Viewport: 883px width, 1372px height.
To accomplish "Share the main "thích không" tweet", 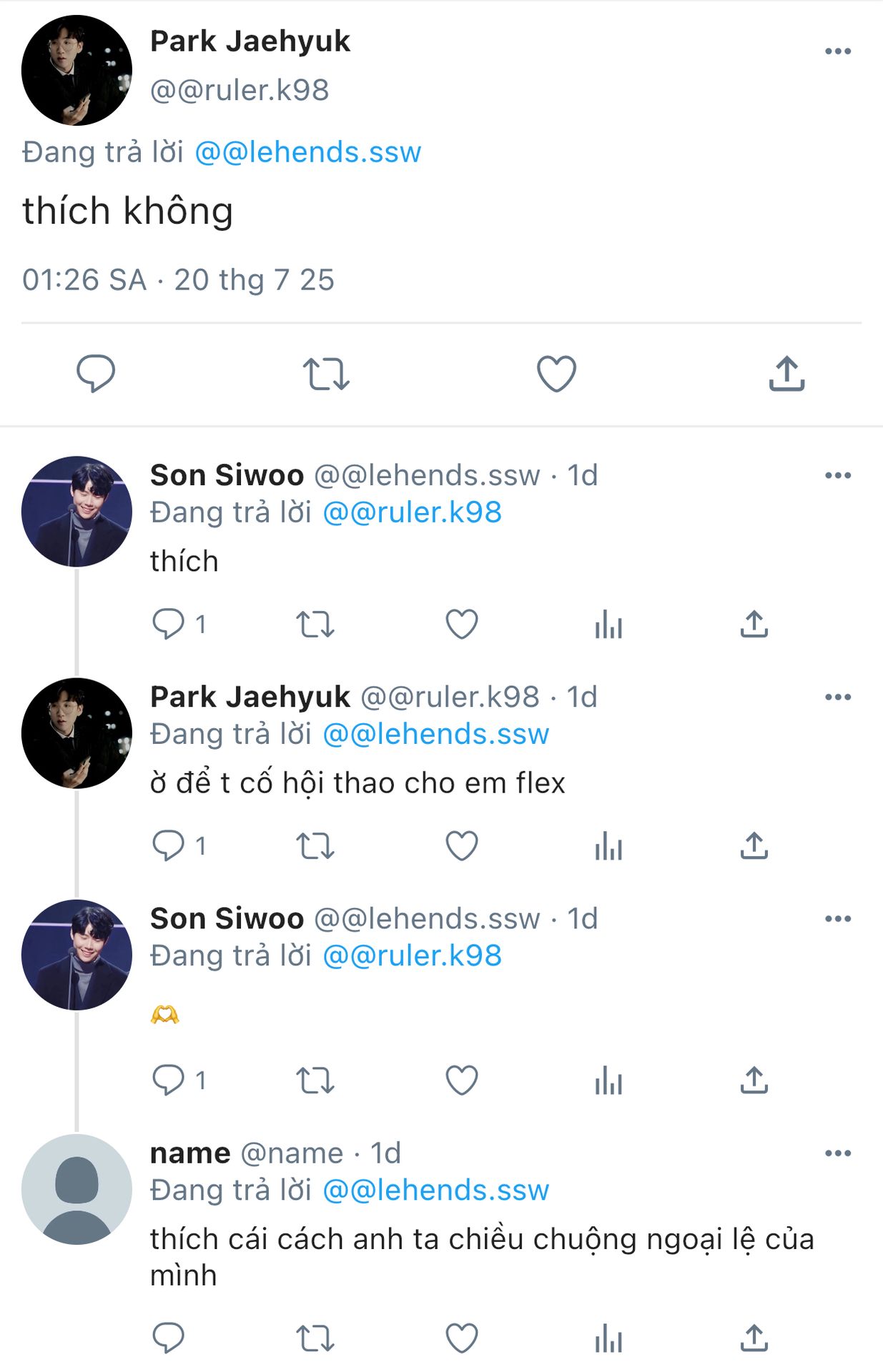I will click(x=786, y=373).
